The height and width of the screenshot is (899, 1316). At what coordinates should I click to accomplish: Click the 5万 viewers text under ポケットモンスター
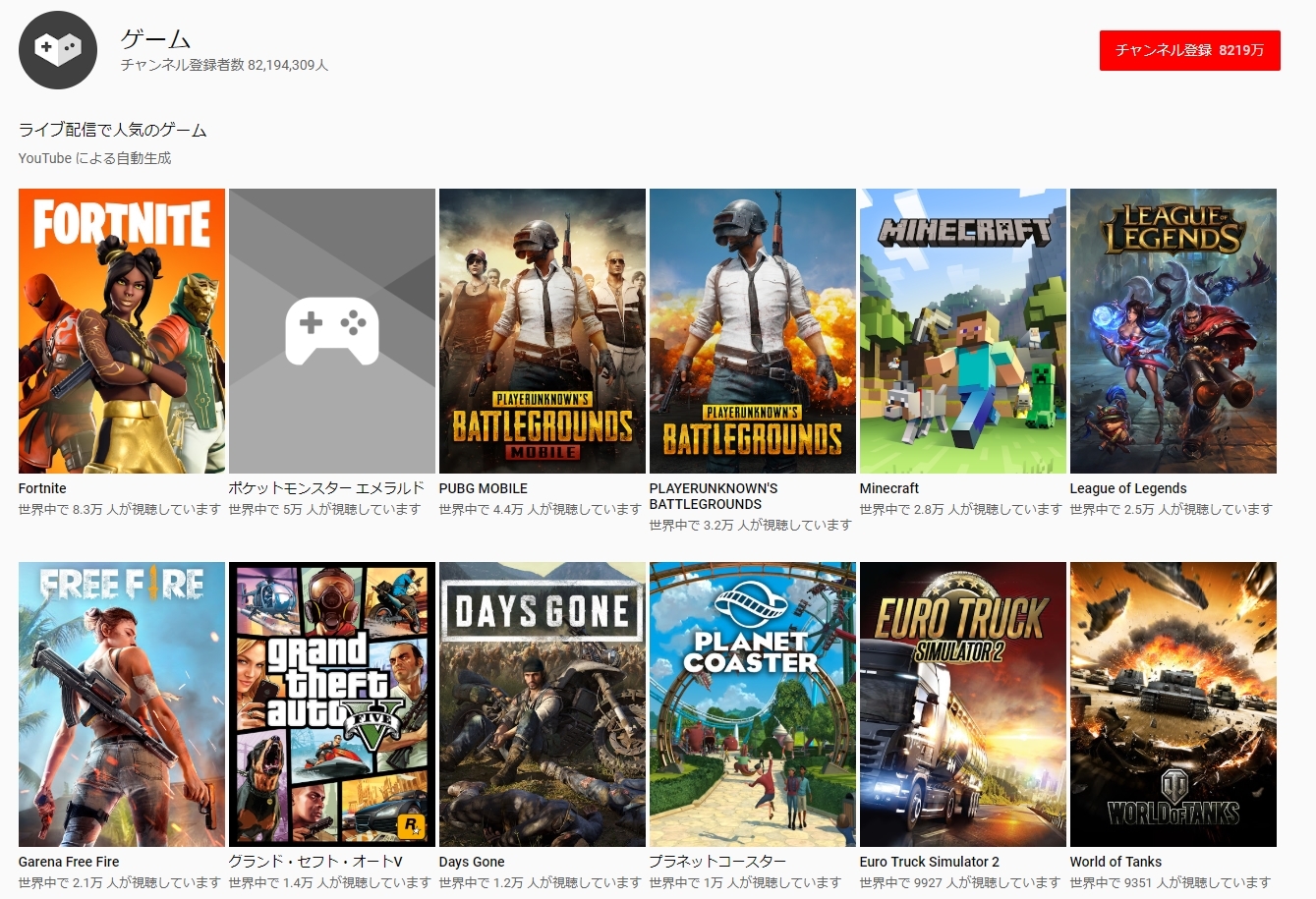[324, 509]
